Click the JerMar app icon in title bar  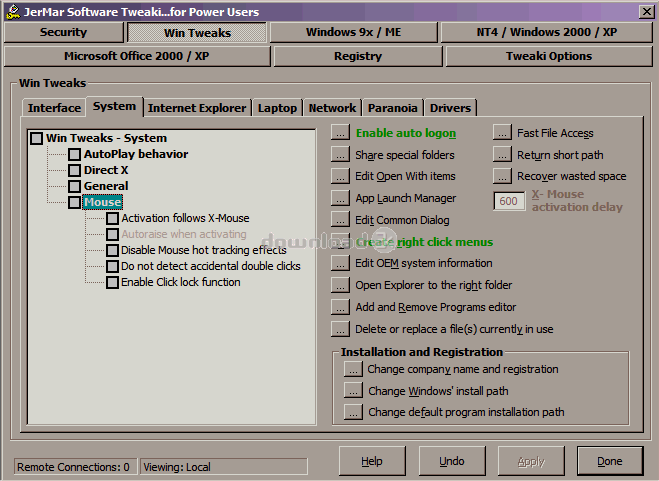[x=13, y=11]
